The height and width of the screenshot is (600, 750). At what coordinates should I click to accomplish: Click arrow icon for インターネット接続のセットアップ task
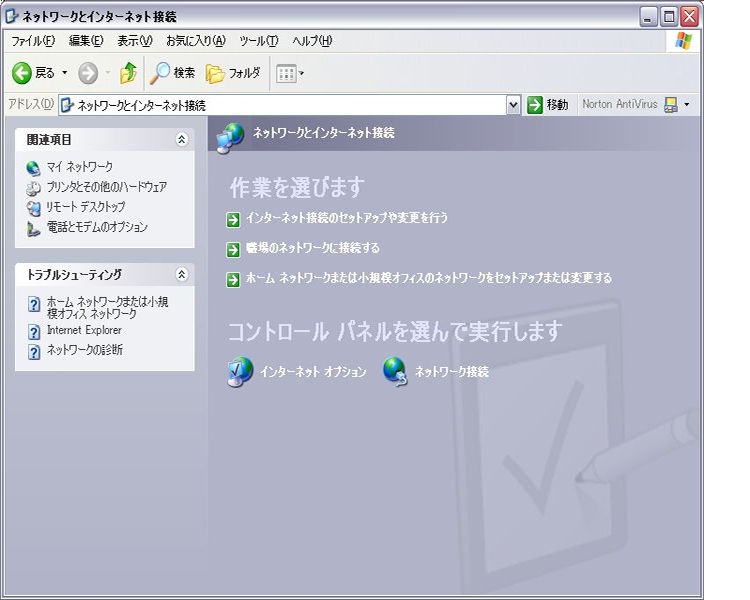pyautogui.click(x=233, y=220)
